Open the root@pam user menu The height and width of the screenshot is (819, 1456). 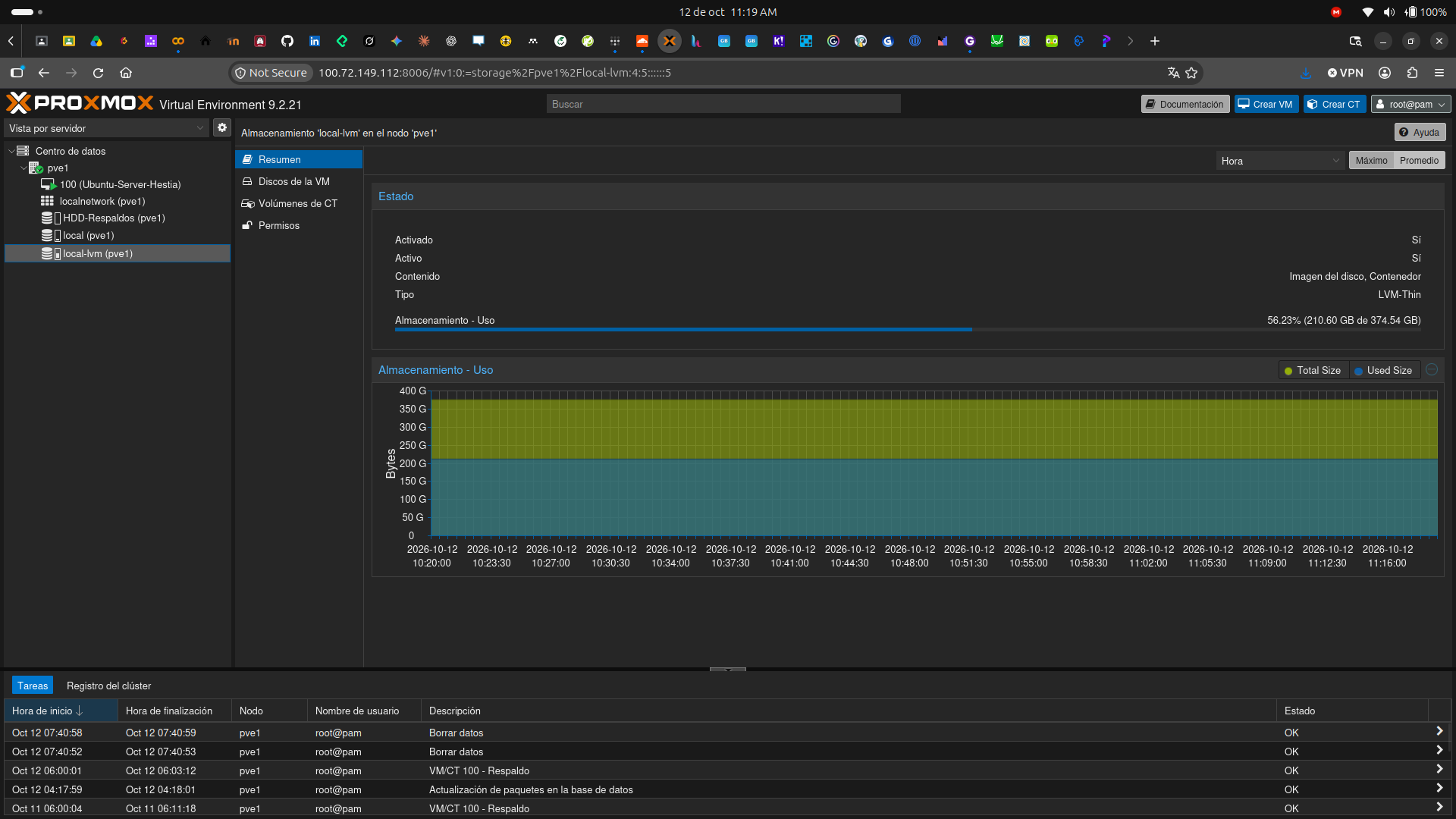(1410, 105)
